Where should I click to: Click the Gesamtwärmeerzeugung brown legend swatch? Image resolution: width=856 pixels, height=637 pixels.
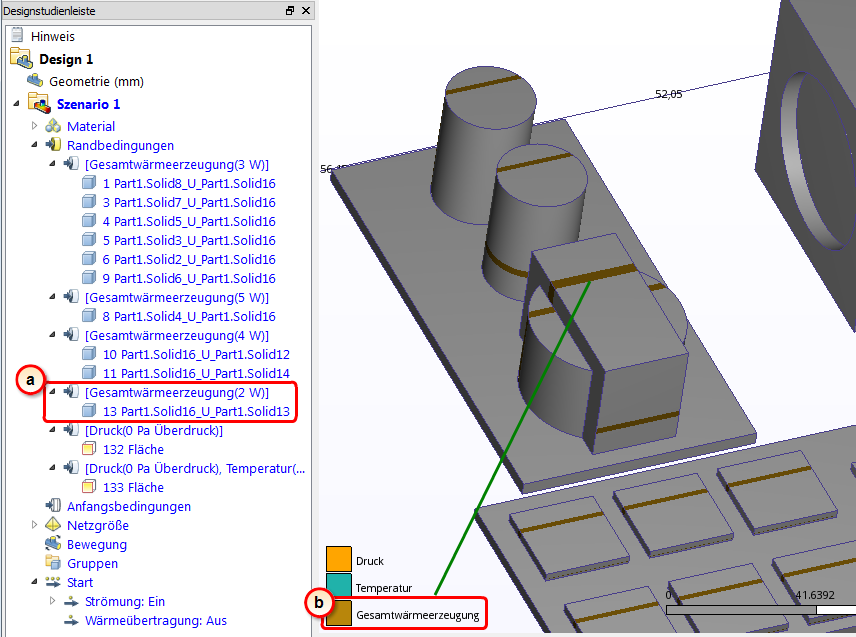(x=338, y=612)
